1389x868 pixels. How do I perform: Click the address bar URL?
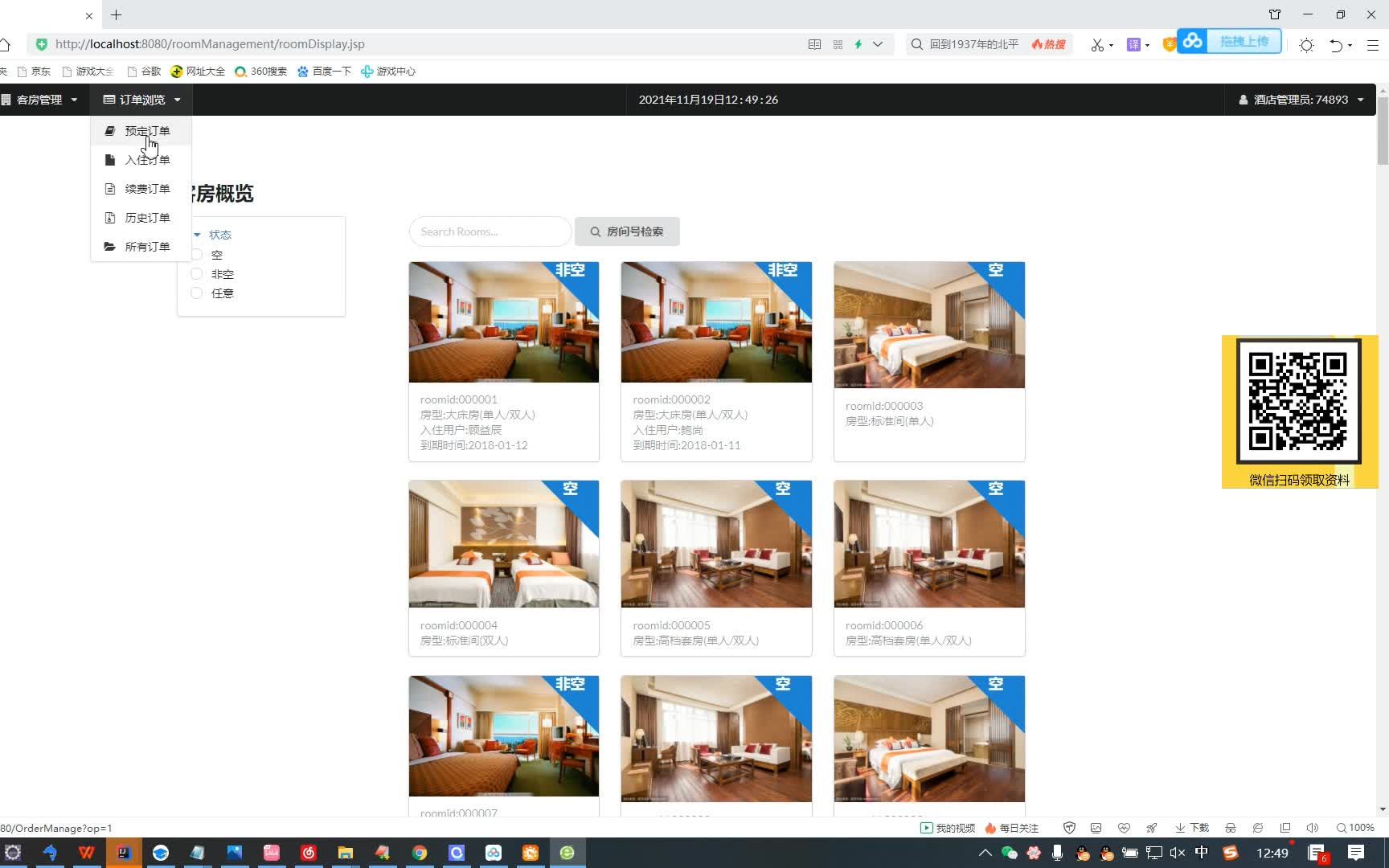point(210,44)
